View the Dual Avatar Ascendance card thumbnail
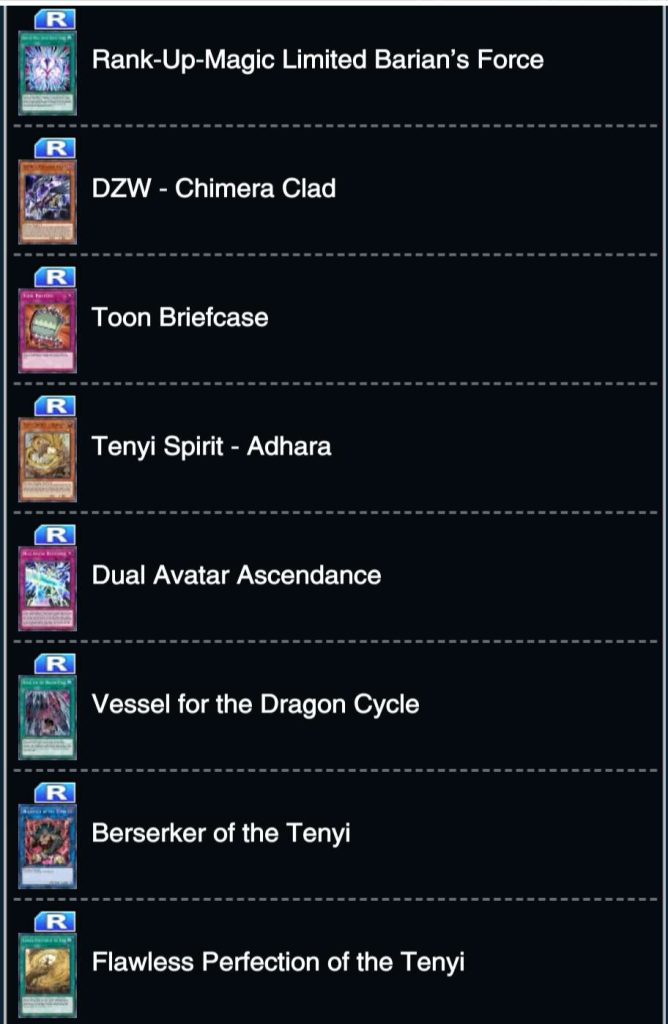Screen dimensions: 668x1024 tap(47, 587)
